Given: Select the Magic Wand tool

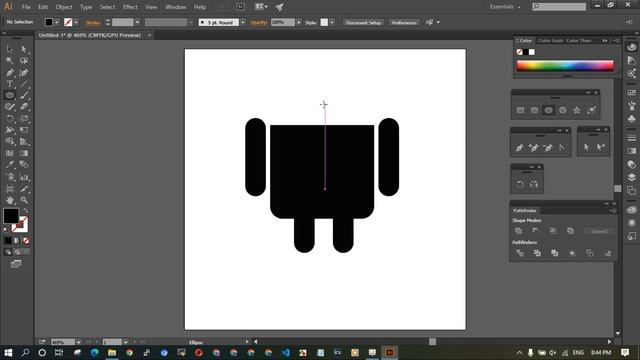Looking at the screenshot, I should [10, 61].
